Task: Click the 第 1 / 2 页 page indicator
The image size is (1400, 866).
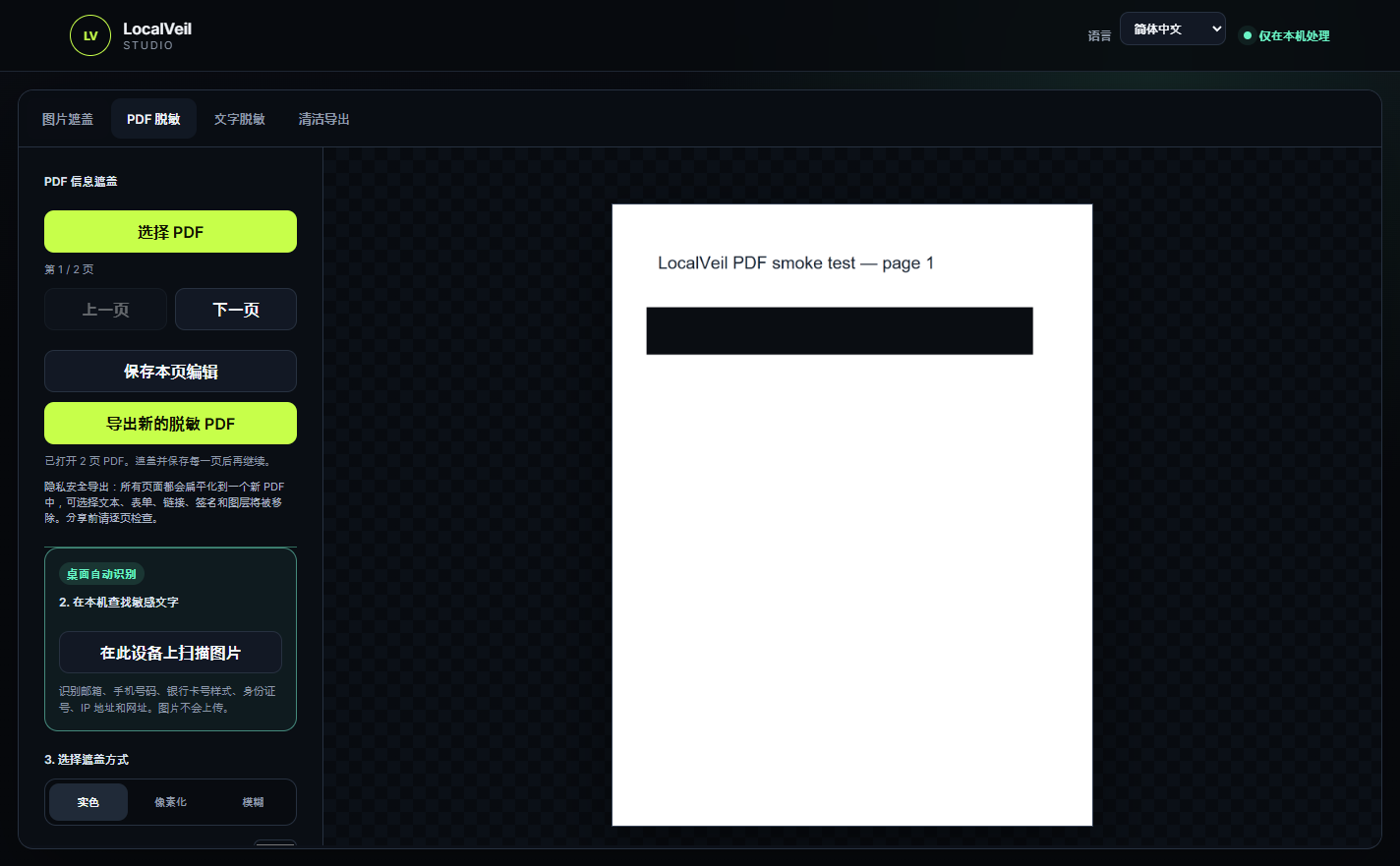Action: (69, 269)
